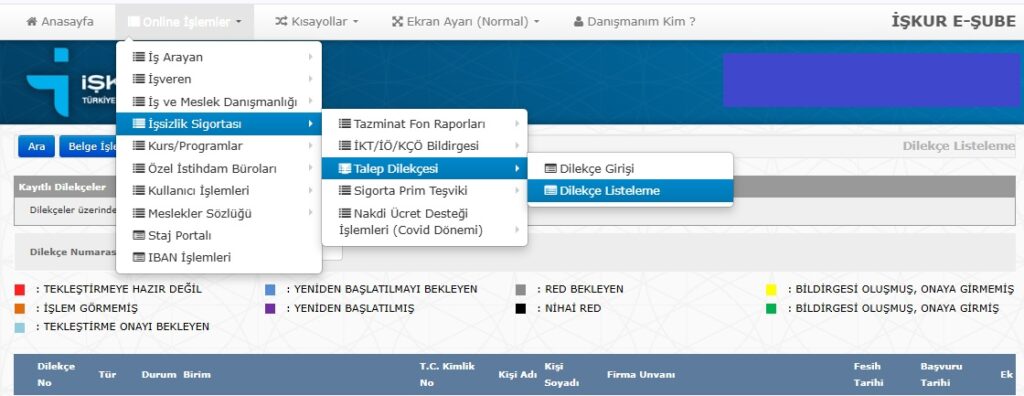1024x396 pixels.
Task: Click the list icon beside Özel İstihdam Büroları
Action: pyautogui.click(x=138, y=169)
